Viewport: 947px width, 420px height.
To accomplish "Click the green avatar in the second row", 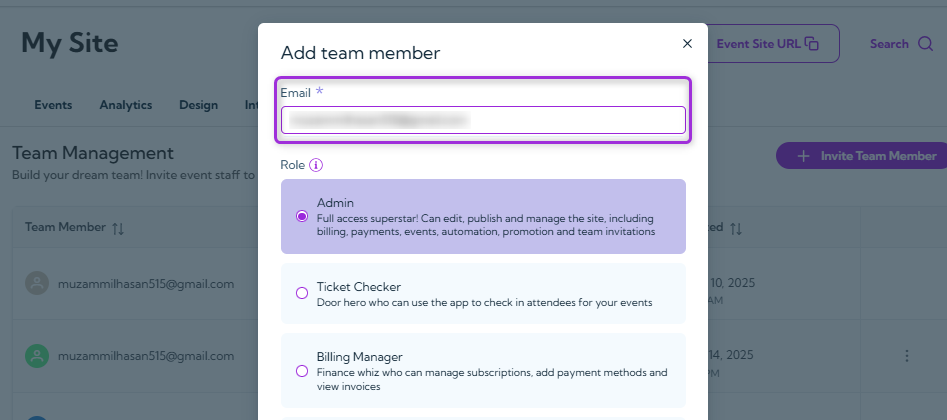I will (x=37, y=356).
